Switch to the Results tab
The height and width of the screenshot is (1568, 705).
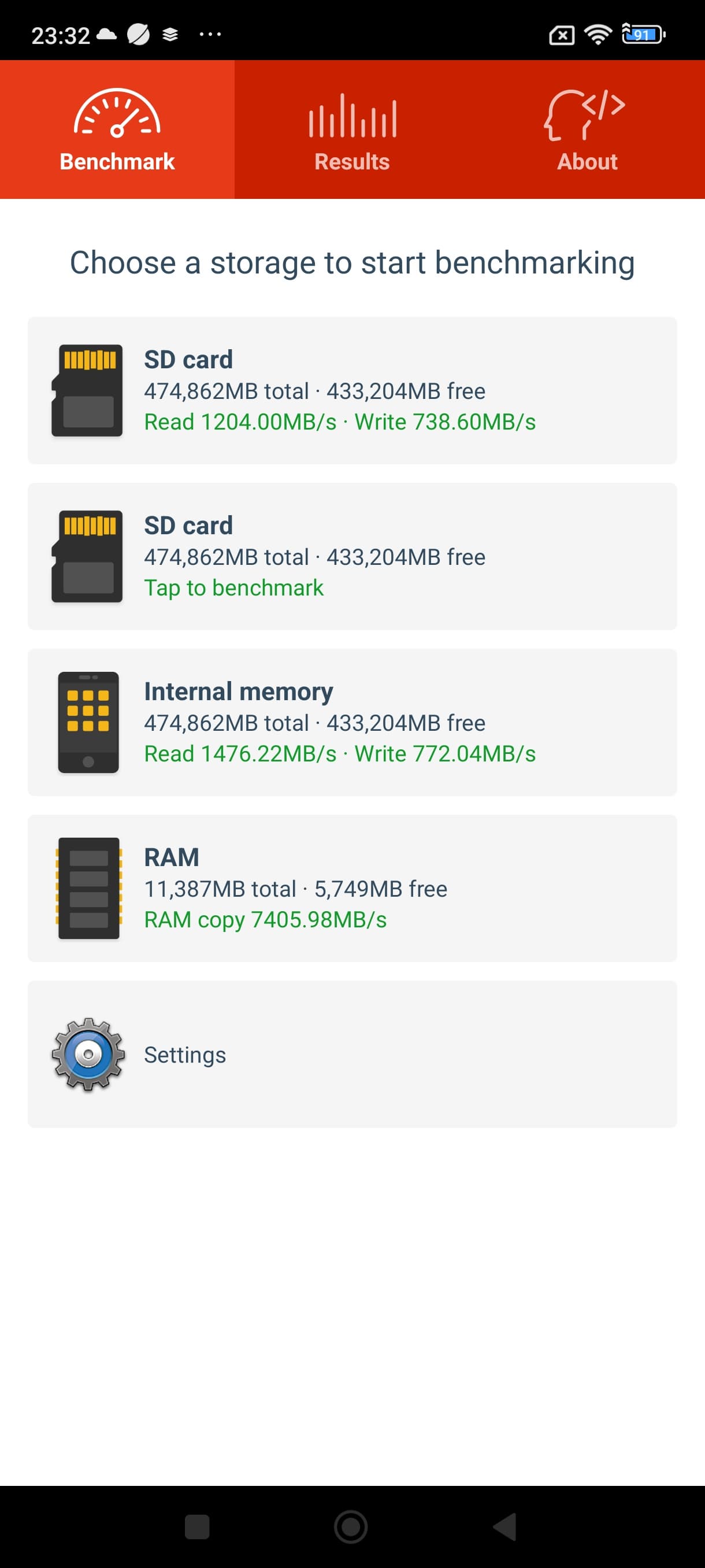[352, 161]
